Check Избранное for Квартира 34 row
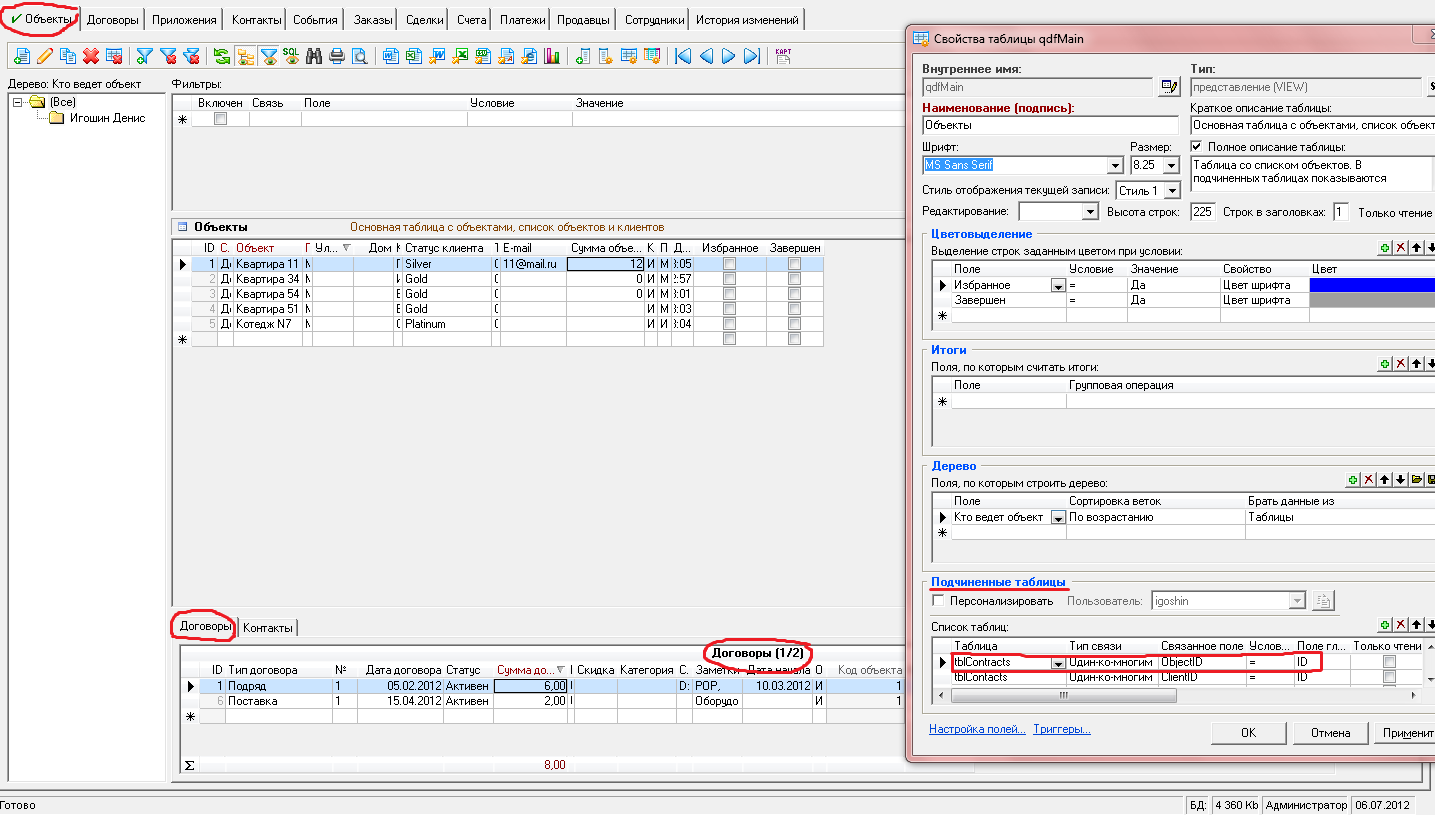This screenshot has width=1435, height=815. coord(729,279)
